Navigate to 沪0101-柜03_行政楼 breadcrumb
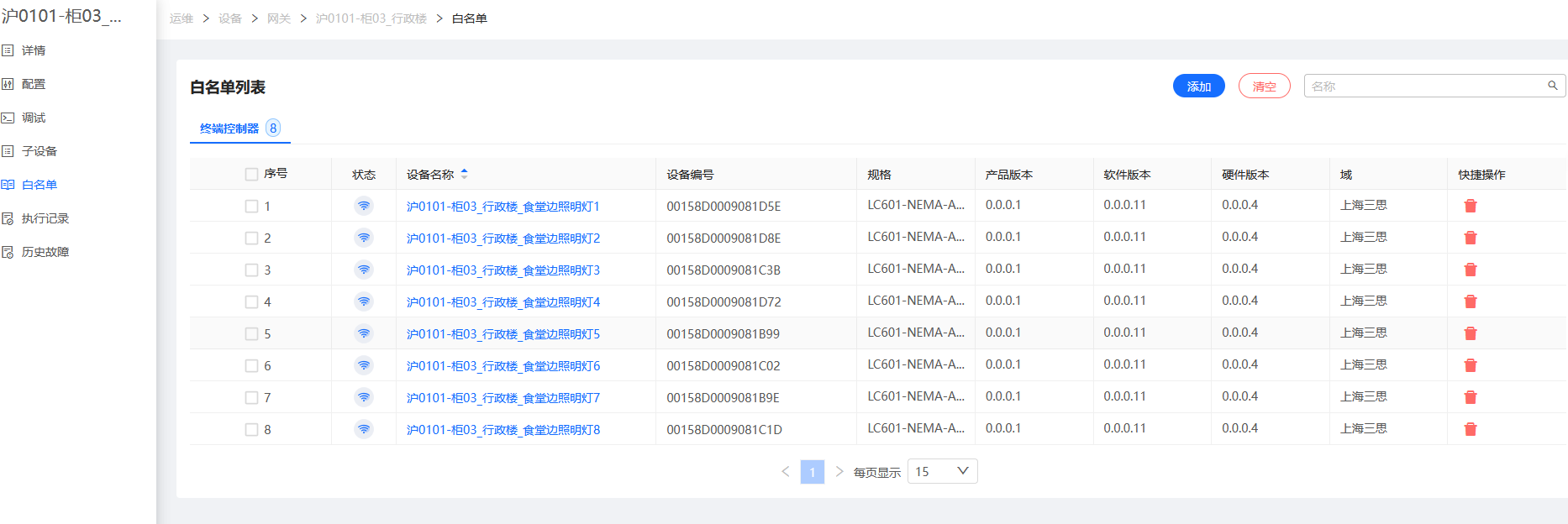 (x=371, y=18)
